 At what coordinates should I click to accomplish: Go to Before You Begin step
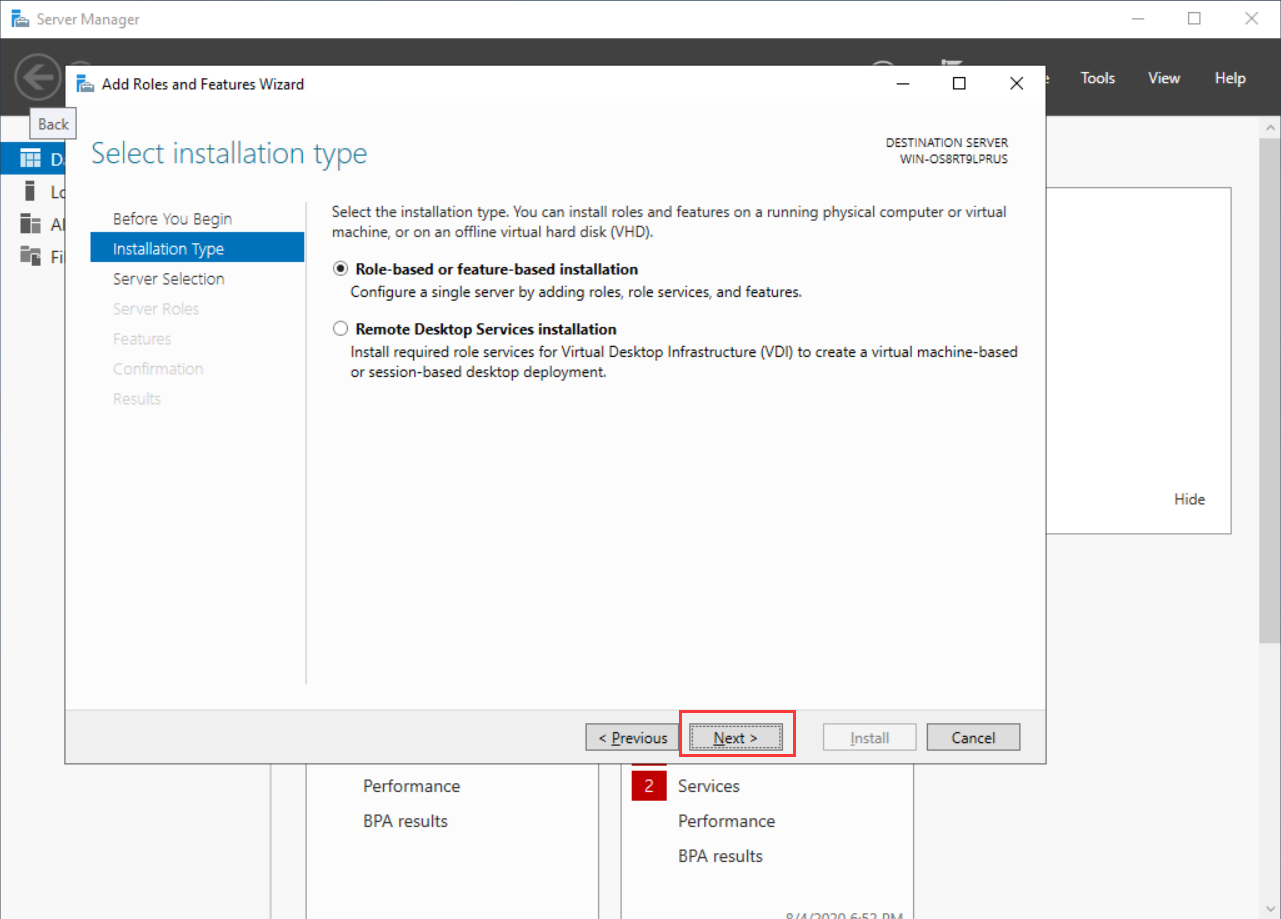pos(172,219)
